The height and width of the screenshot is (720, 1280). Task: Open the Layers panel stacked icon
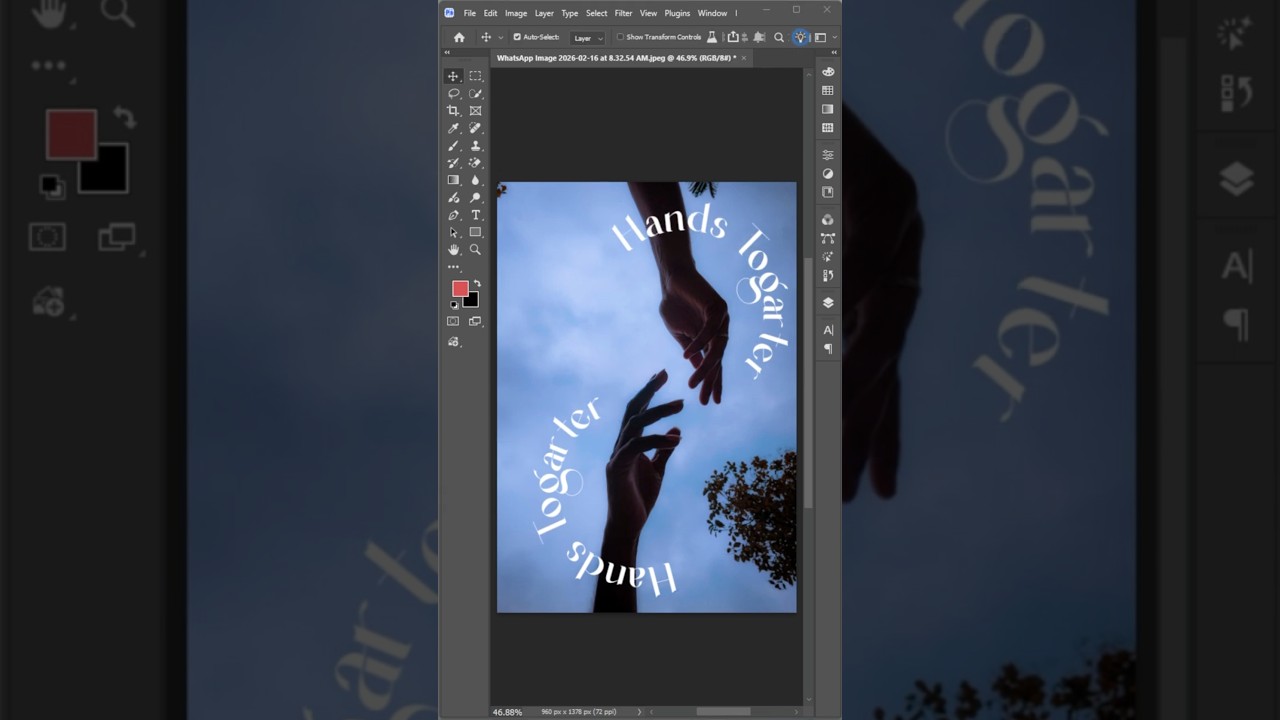[x=828, y=303]
